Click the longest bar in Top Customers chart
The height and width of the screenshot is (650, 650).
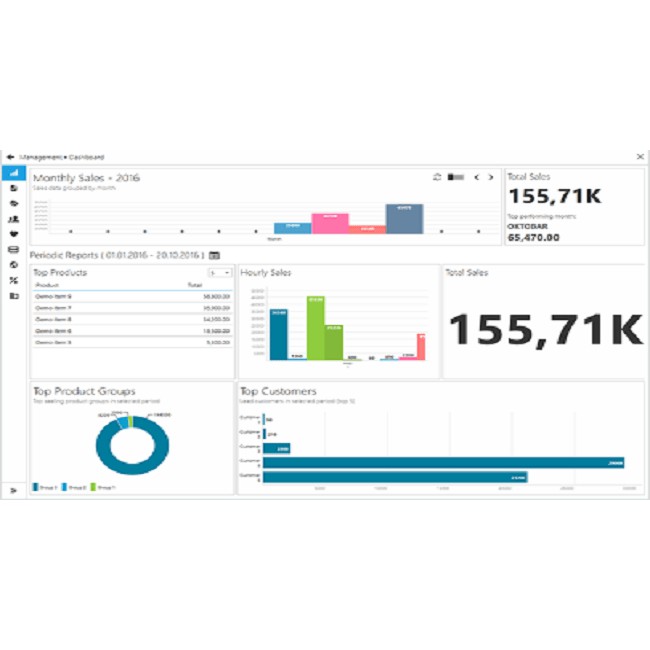pyautogui.click(x=444, y=462)
